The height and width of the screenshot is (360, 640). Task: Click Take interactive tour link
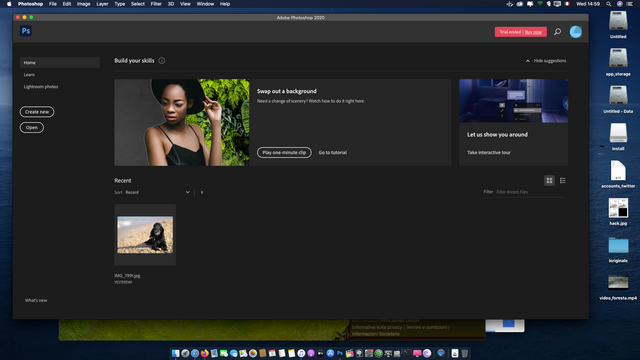(489, 152)
